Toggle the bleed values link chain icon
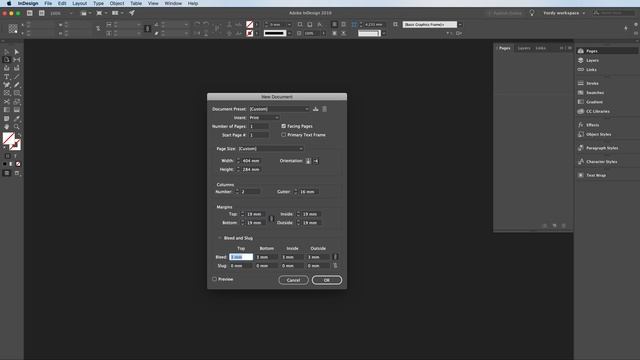Screen dimensions: 640x360 (x=335, y=257)
